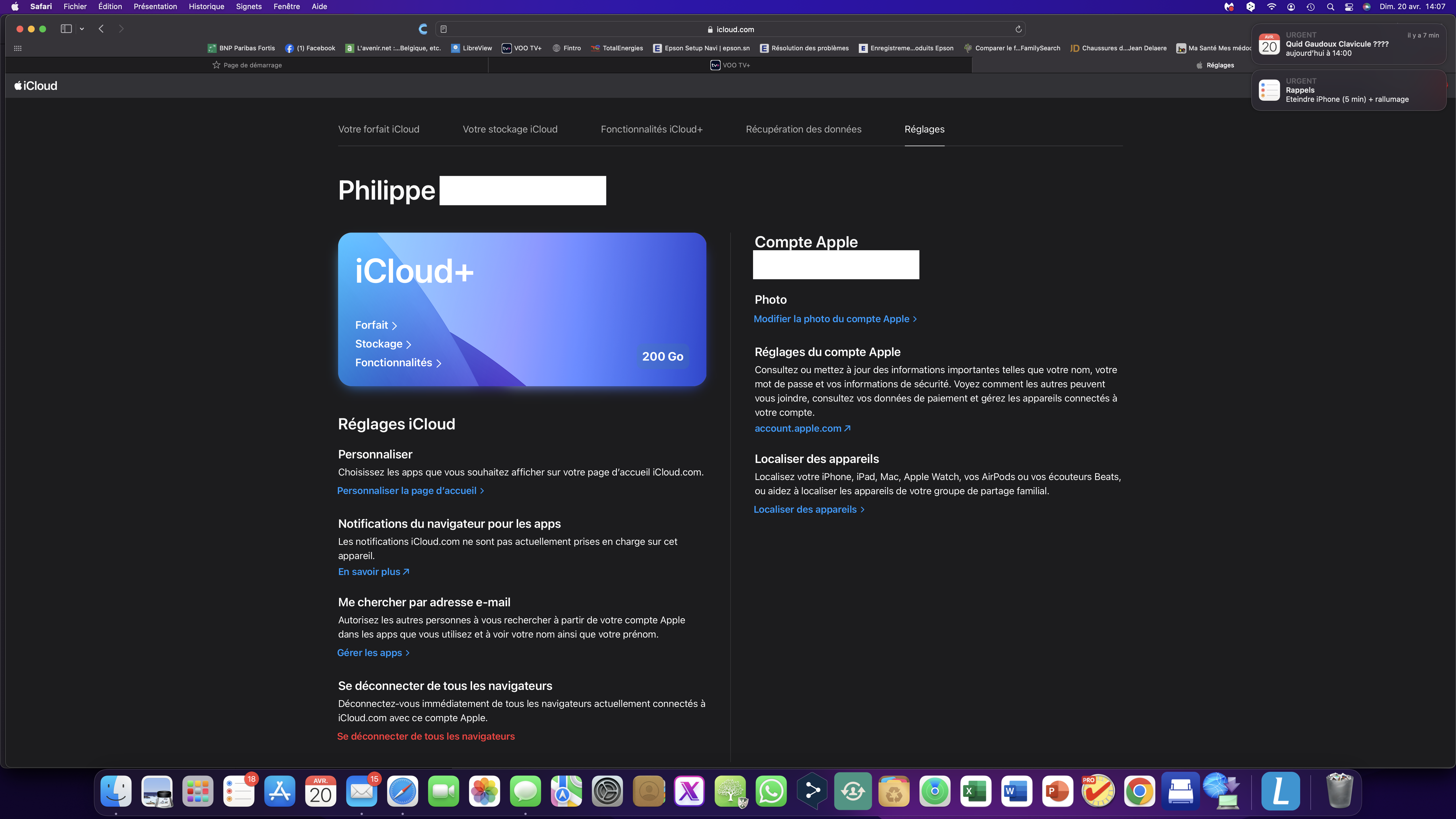
Task: Click the iCloud logo in header
Action: (x=36, y=86)
